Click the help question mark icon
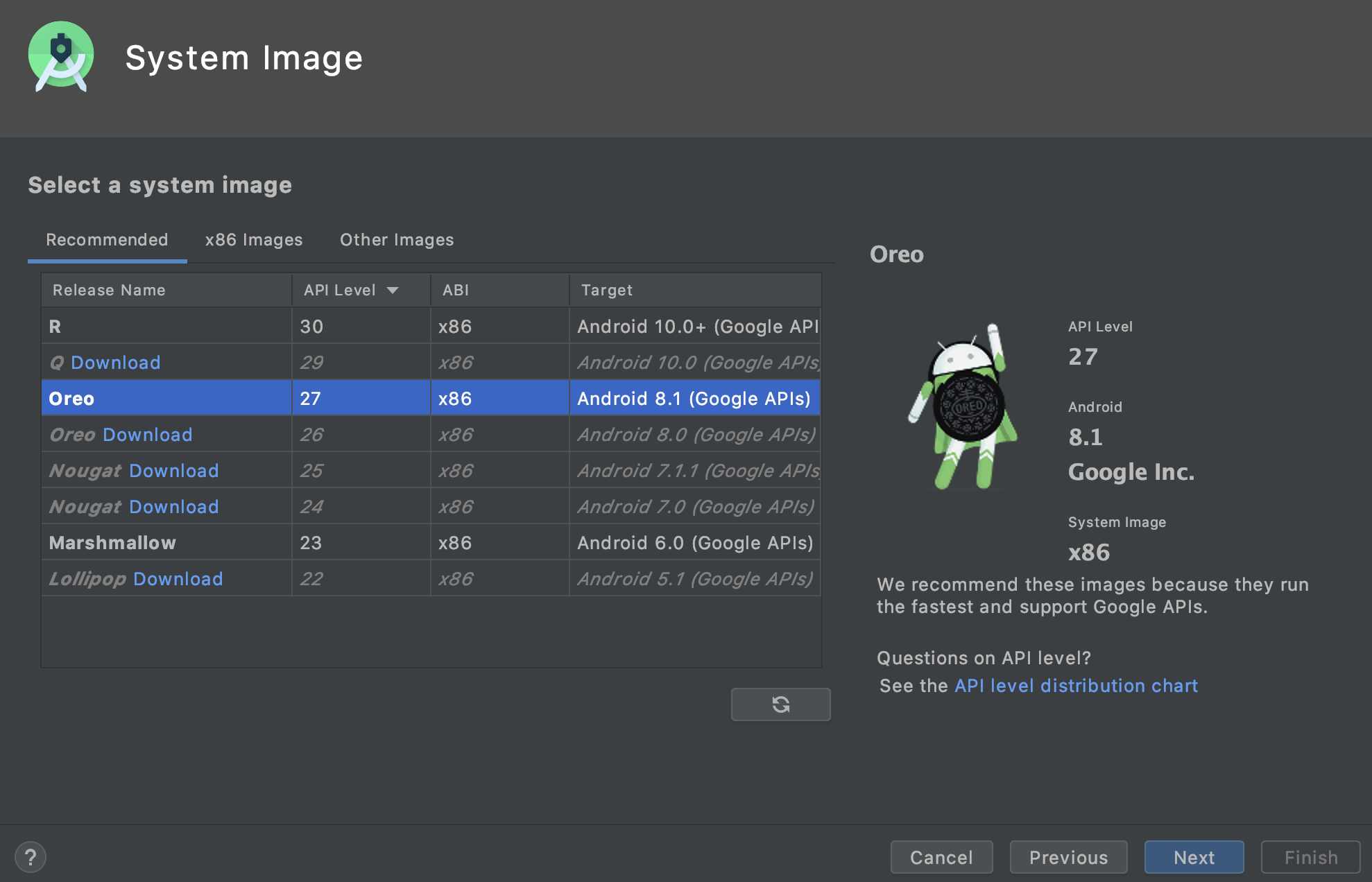This screenshot has width=1372, height=882. click(31, 857)
